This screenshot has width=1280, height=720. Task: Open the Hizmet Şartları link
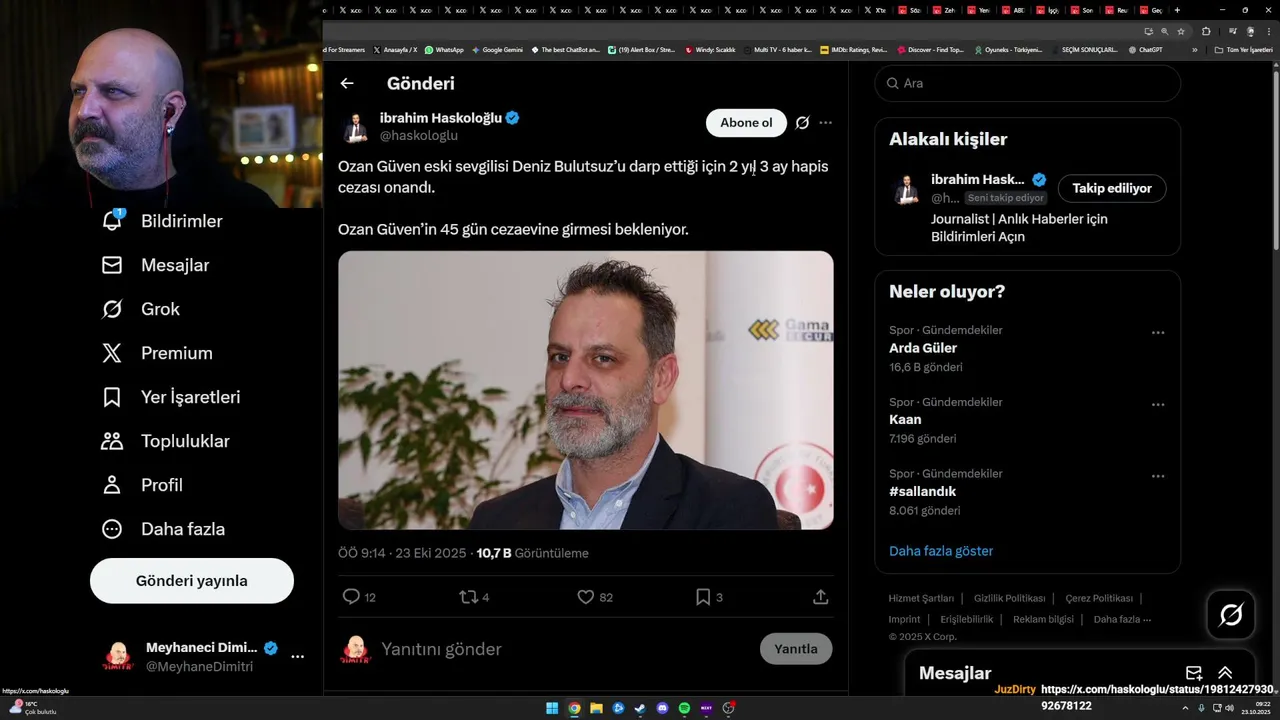(921, 598)
